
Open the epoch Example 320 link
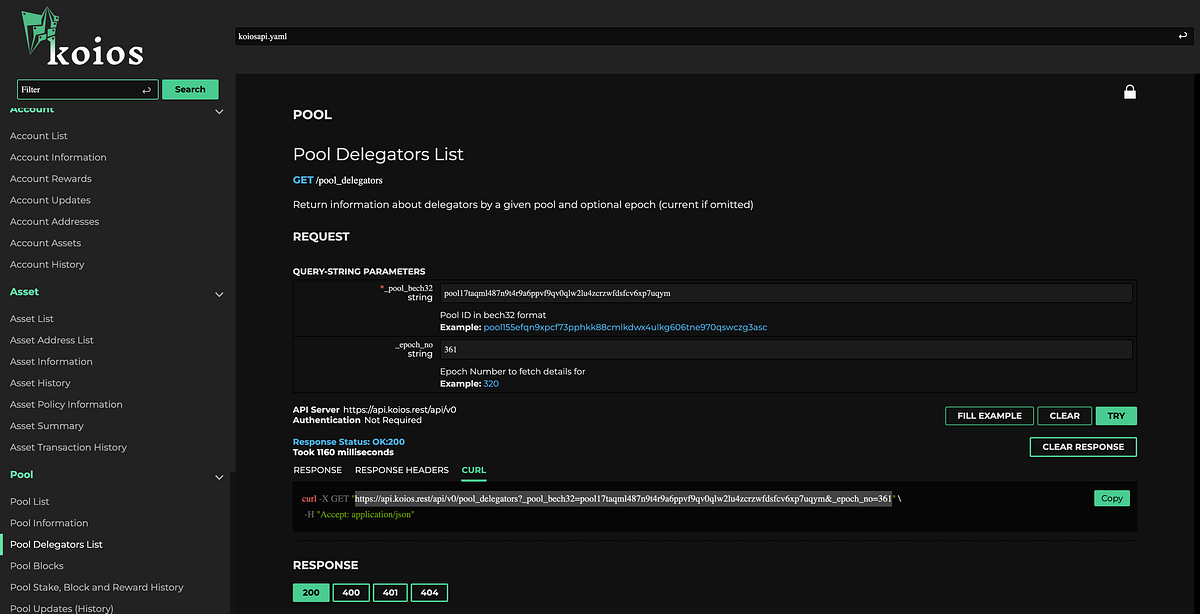point(490,383)
